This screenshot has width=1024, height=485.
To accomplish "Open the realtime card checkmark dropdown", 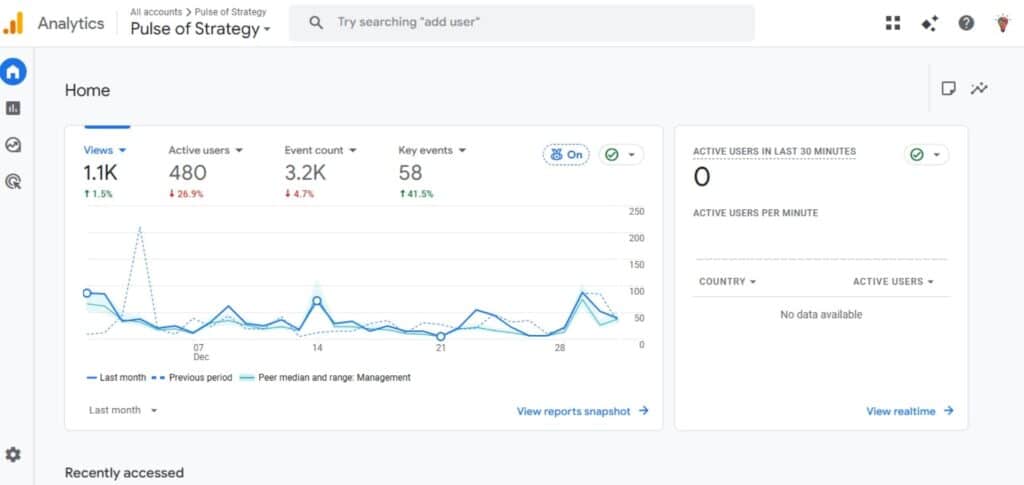I will [926, 155].
